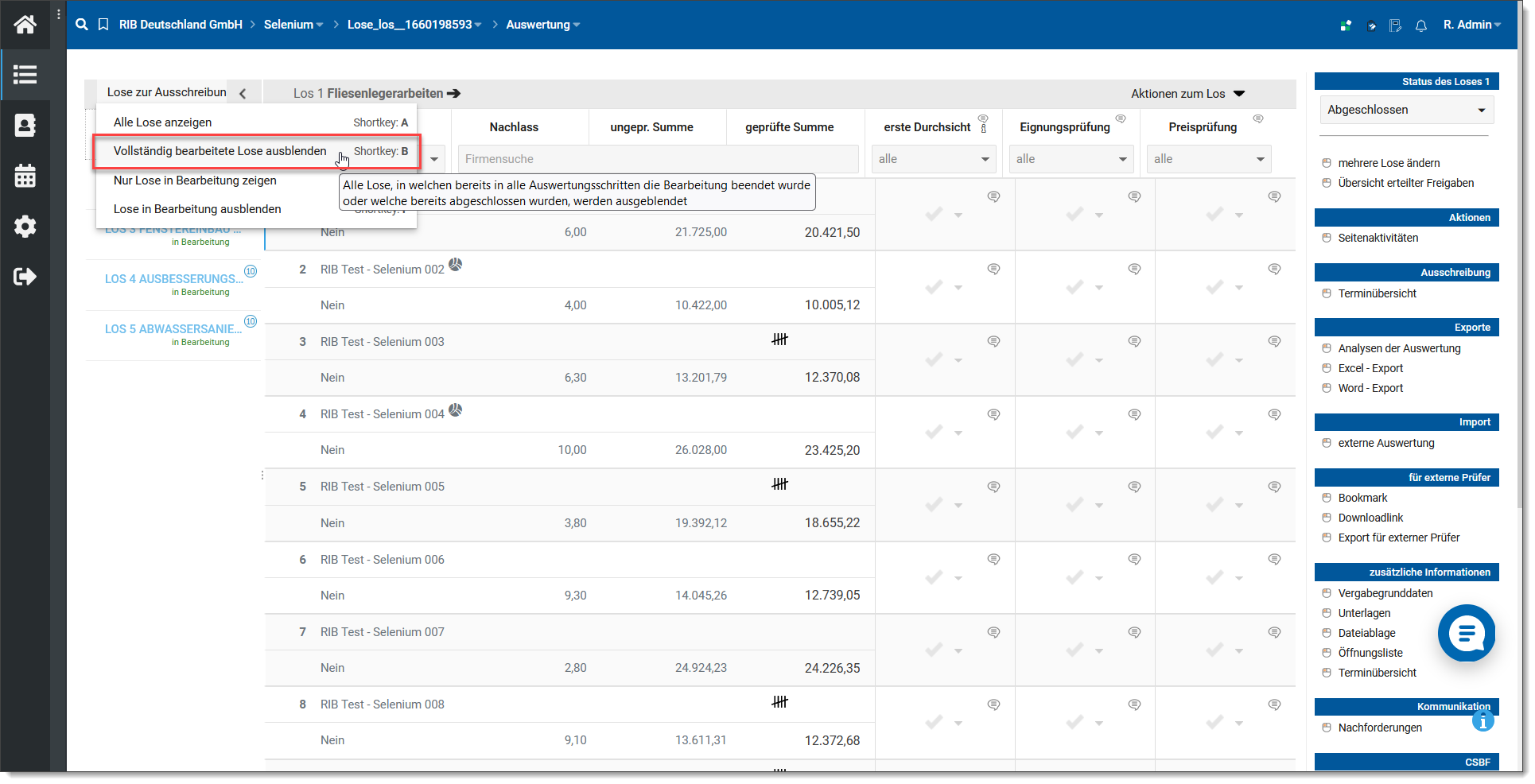Select Alle Lose anzeigen
Image resolution: width=1535 pixels, height=784 pixels.
(256, 122)
